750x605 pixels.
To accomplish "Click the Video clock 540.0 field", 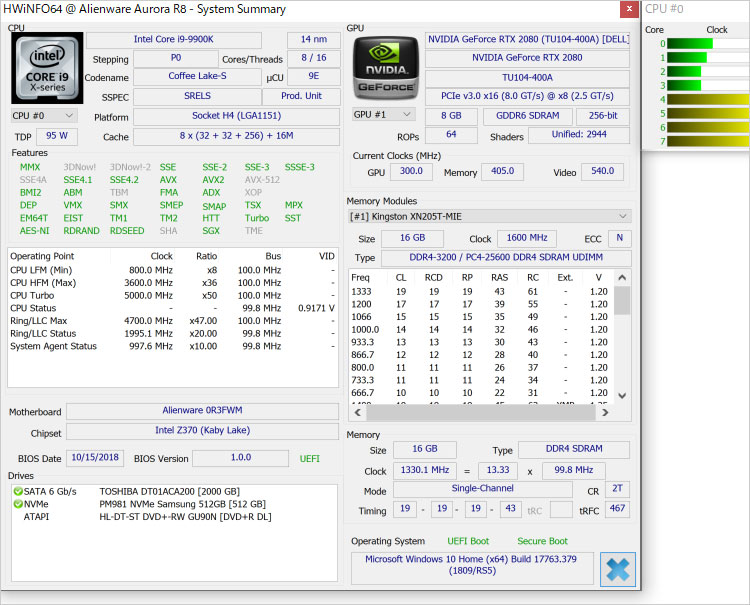I will [x=602, y=171].
